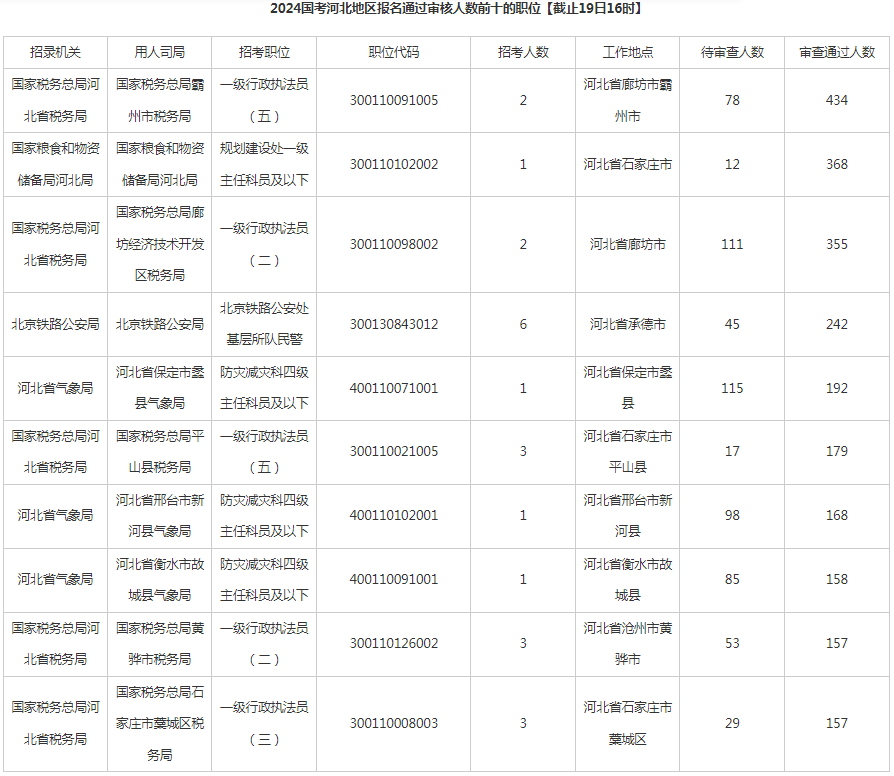Click the 一级行政执法员（三） position cell
The width and height of the screenshot is (894, 776).
click(x=264, y=724)
